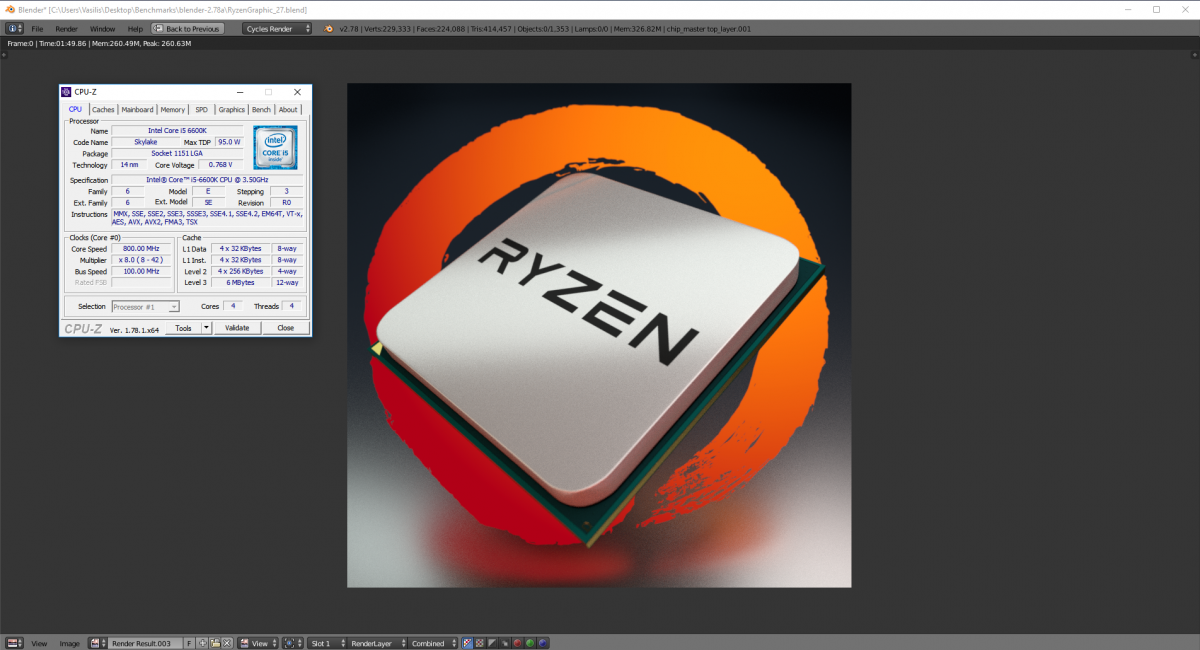Click Back to Previous button

coord(187,29)
